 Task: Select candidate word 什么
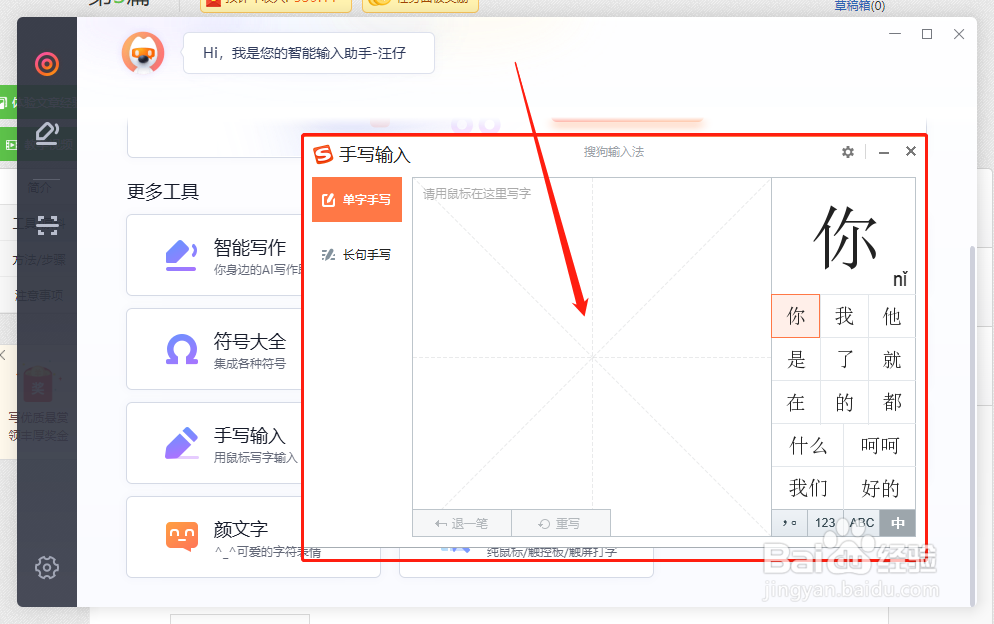808,445
